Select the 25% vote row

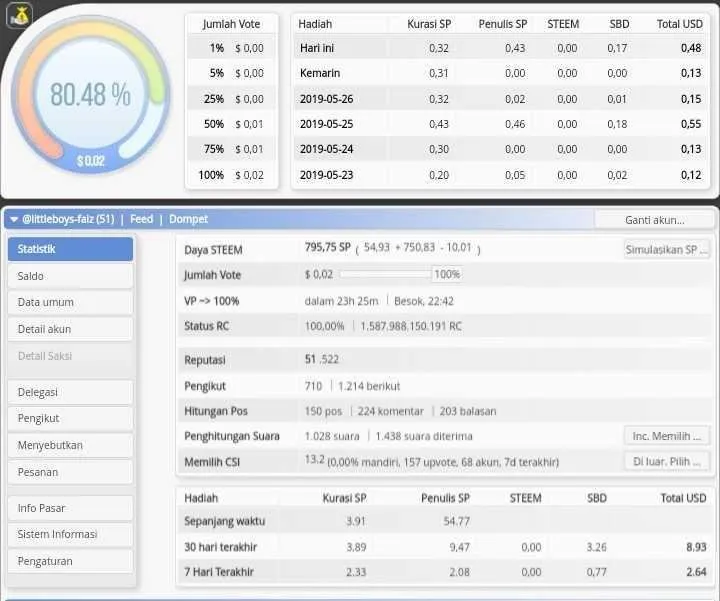click(x=231, y=99)
